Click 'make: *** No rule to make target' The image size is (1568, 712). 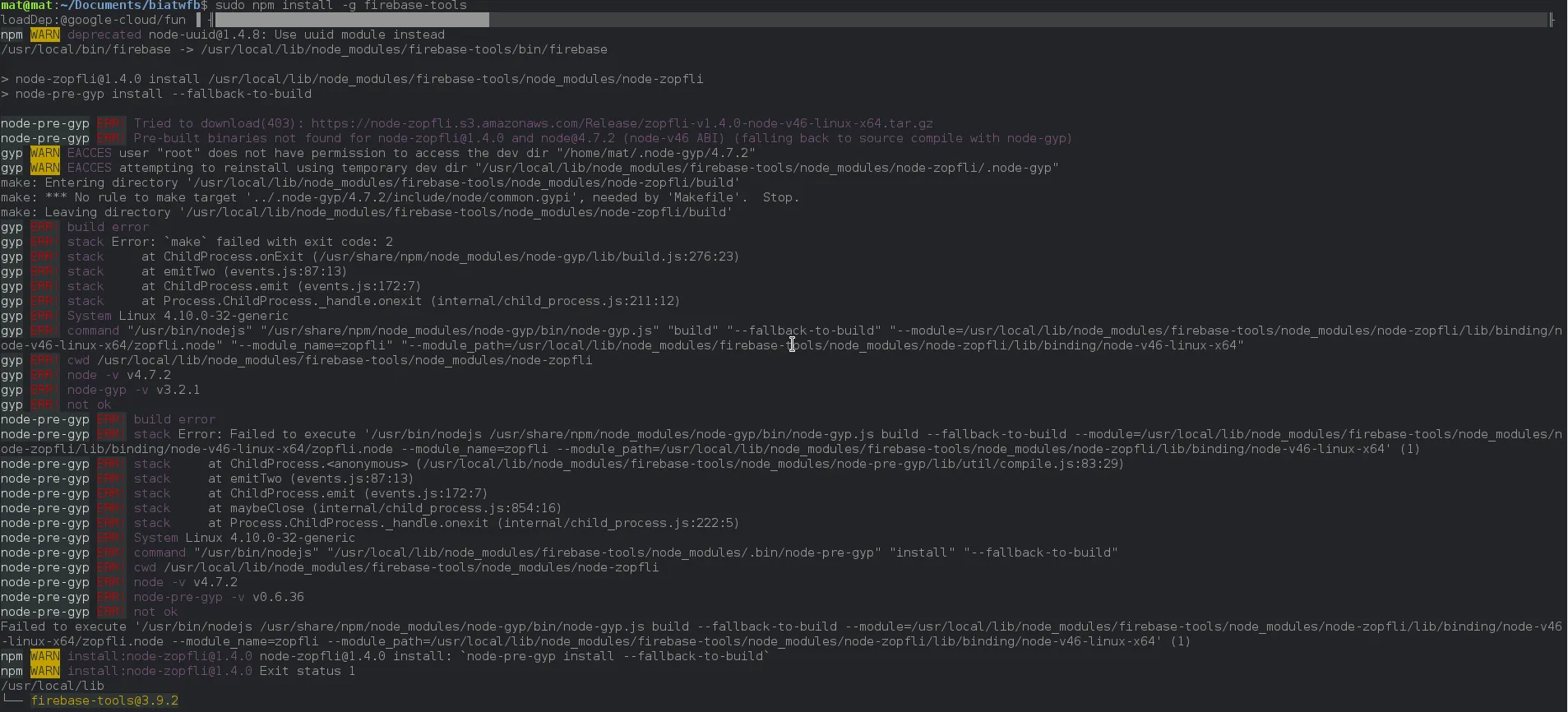(x=400, y=197)
